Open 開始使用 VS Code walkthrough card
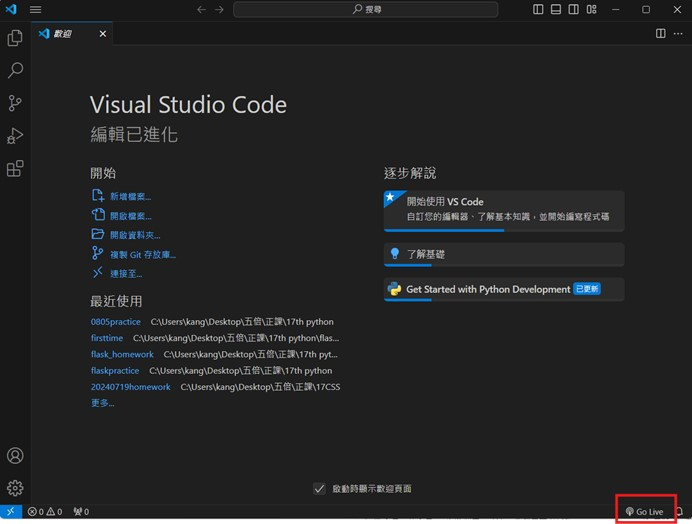The width and height of the screenshot is (692, 524). 504,211
